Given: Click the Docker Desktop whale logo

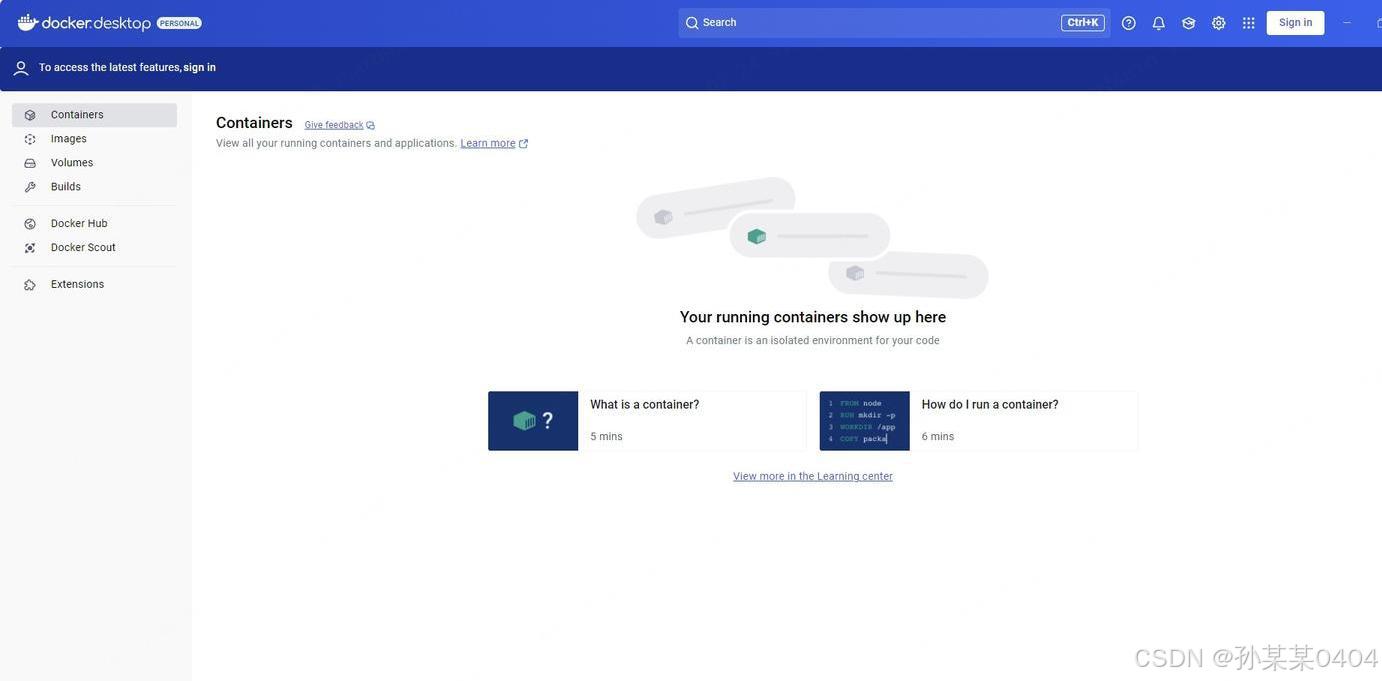Looking at the screenshot, I should pyautogui.click(x=28, y=22).
